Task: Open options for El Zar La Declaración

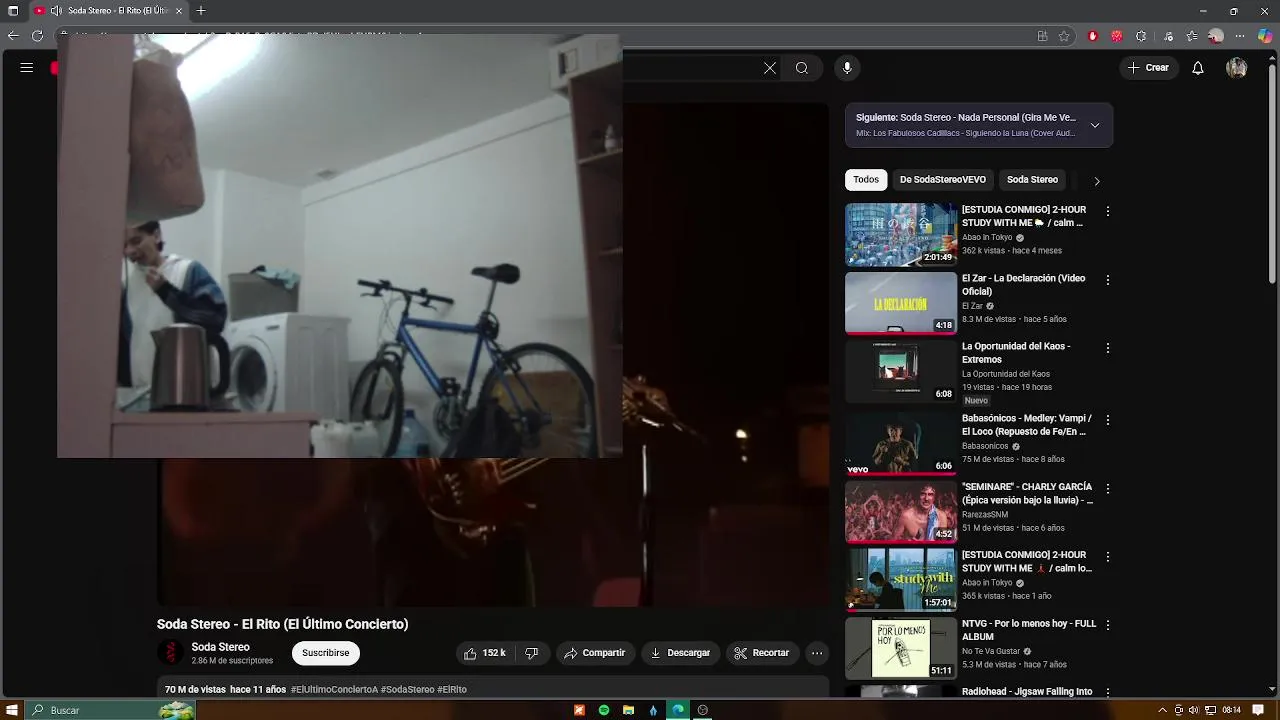Action: point(1107,280)
